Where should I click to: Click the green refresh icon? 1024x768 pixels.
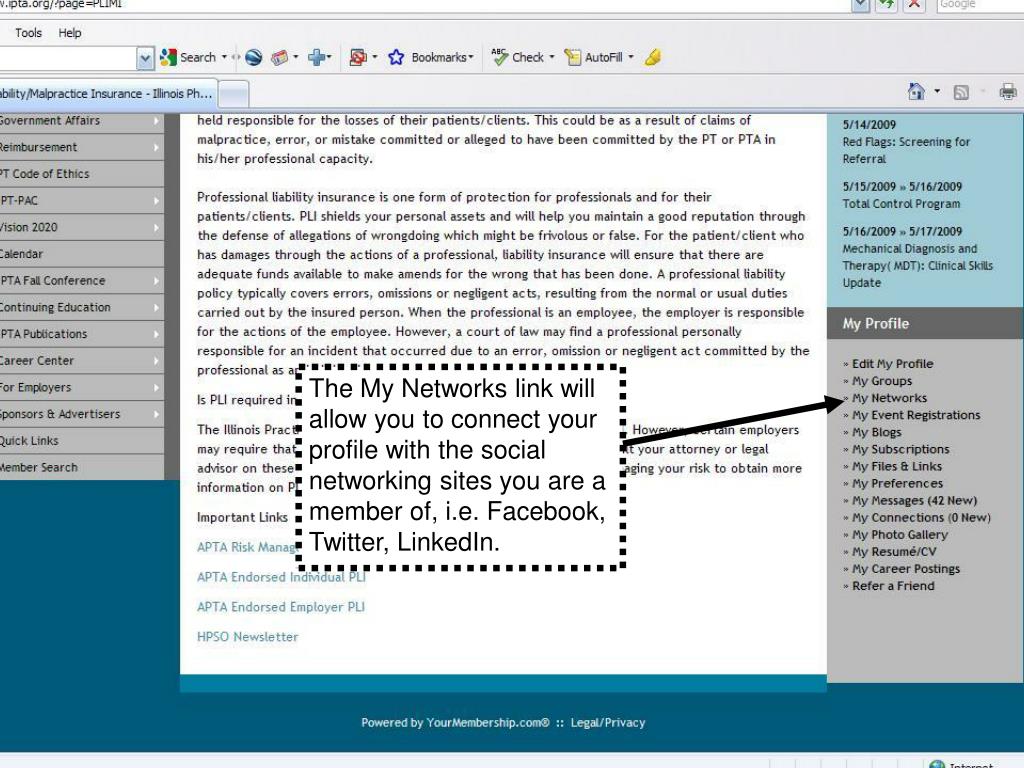886,5
